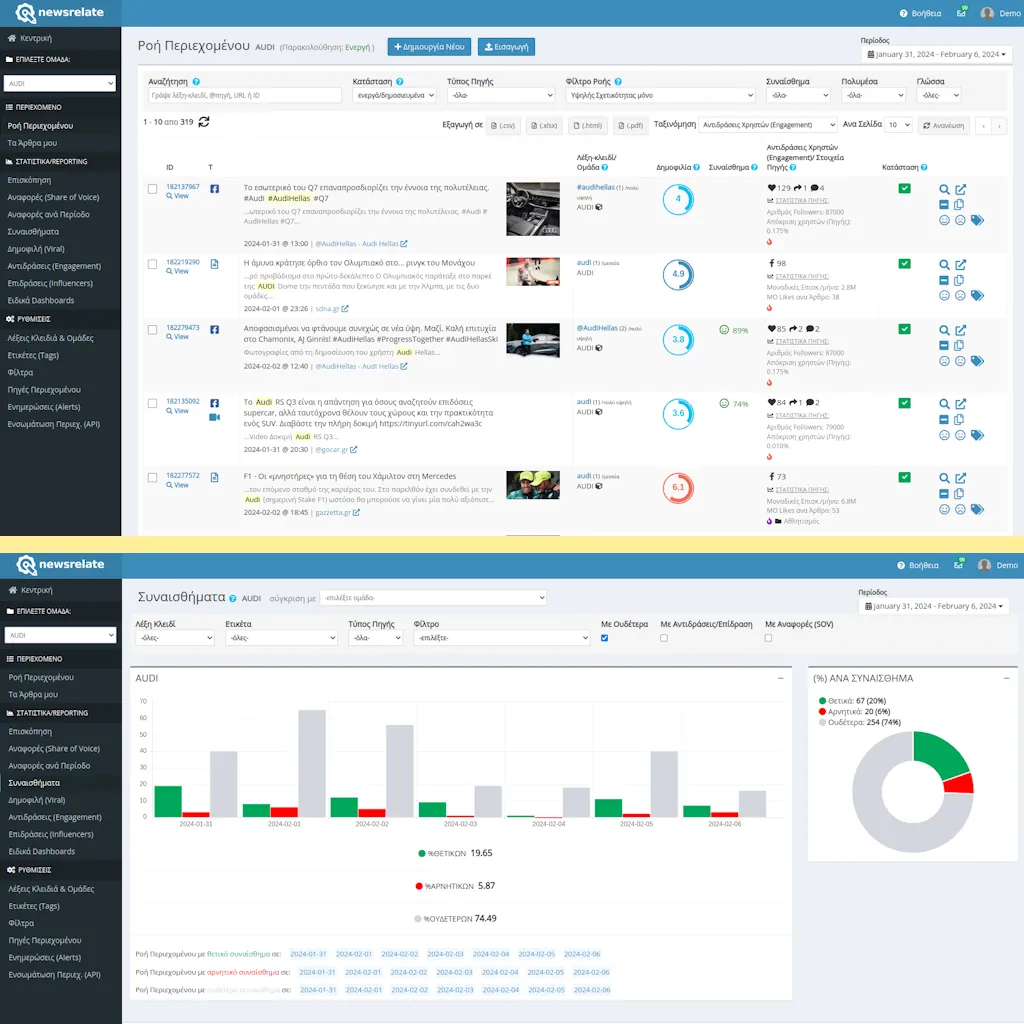Image resolution: width=1024 pixels, height=1024 pixels.
Task: Open 'Ενημερώσεις (Alerts)' in the Συναισθήματα page sidebar
Action: point(45,957)
